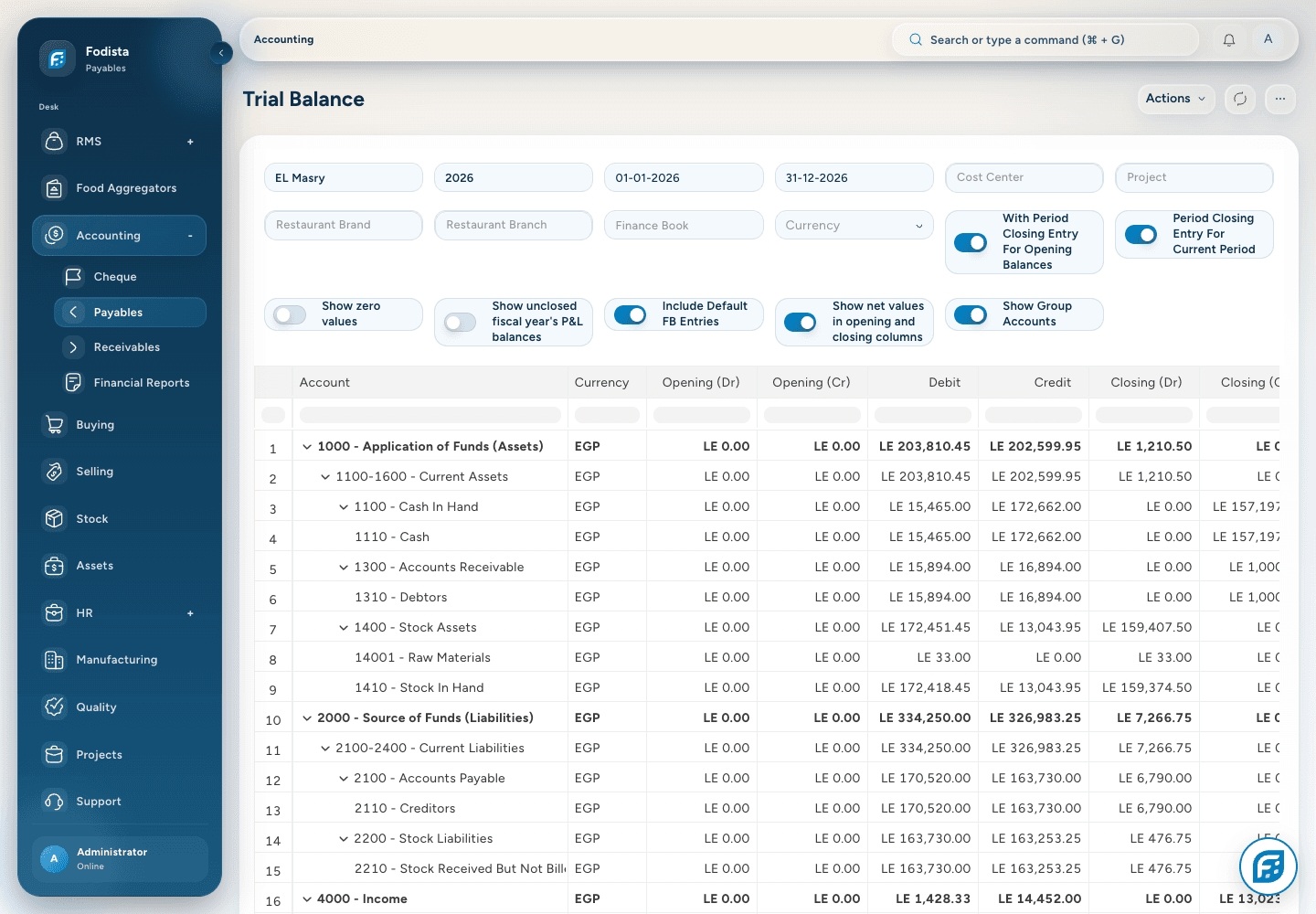Disable Include Default FB Entries switch
The width and height of the screenshot is (1316, 914).
631,314
